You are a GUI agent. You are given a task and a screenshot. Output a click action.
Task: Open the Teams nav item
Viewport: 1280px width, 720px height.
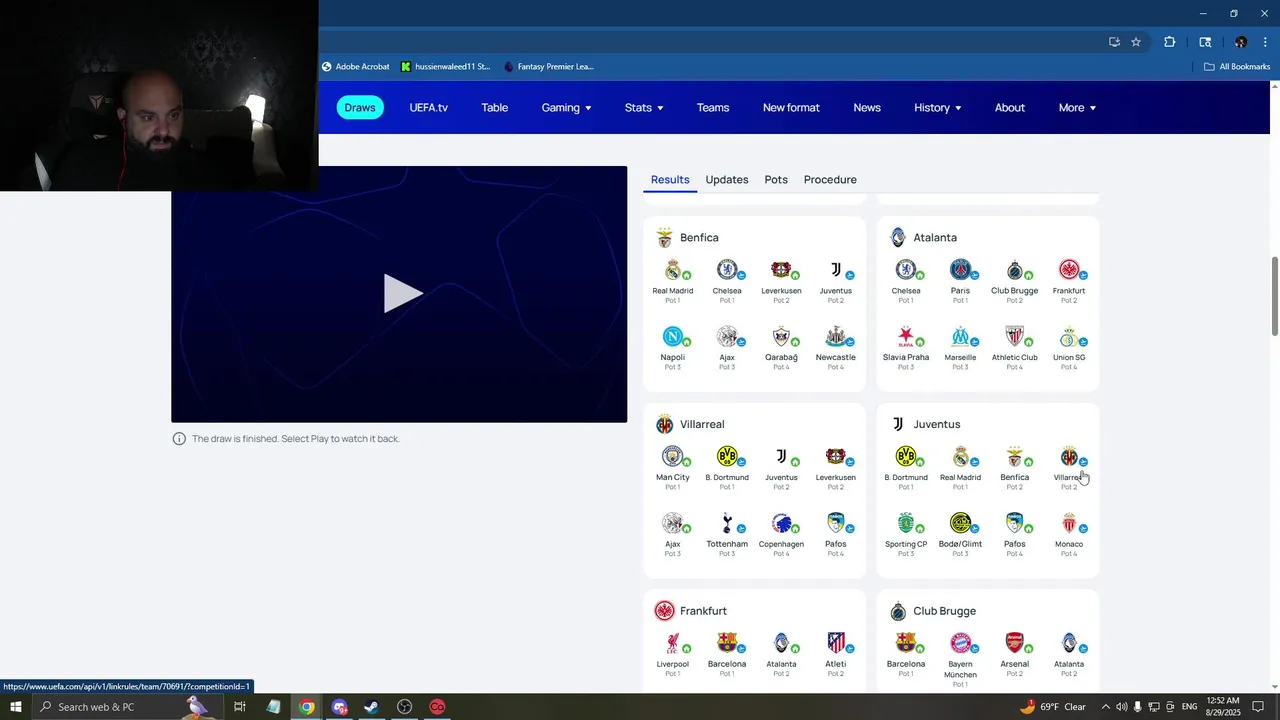[x=713, y=108]
